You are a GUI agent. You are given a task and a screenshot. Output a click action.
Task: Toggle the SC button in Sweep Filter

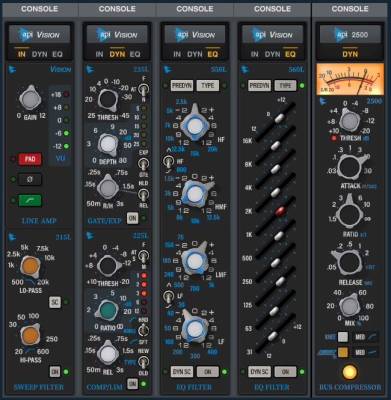55,302
